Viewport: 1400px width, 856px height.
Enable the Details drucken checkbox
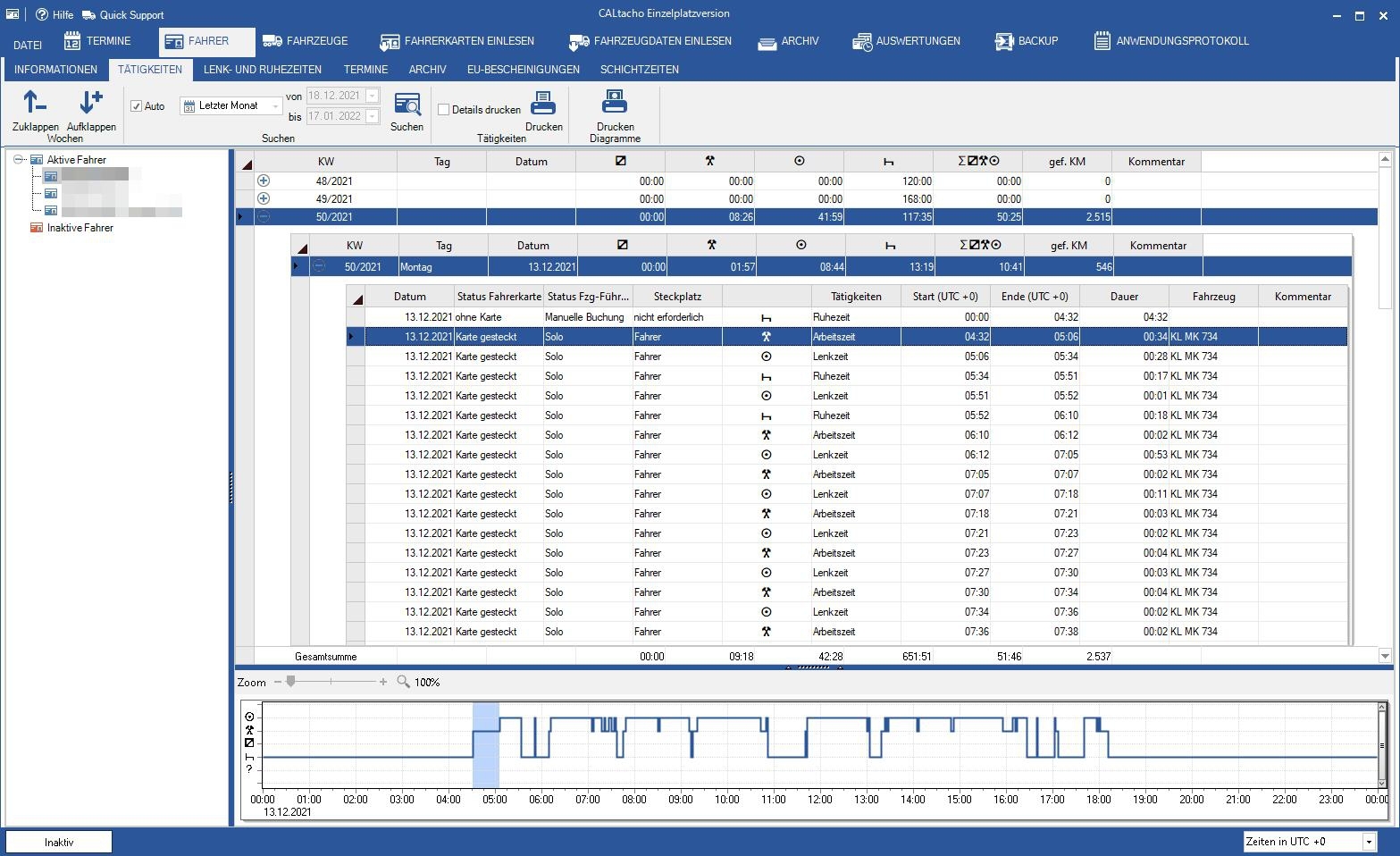[x=443, y=110]
